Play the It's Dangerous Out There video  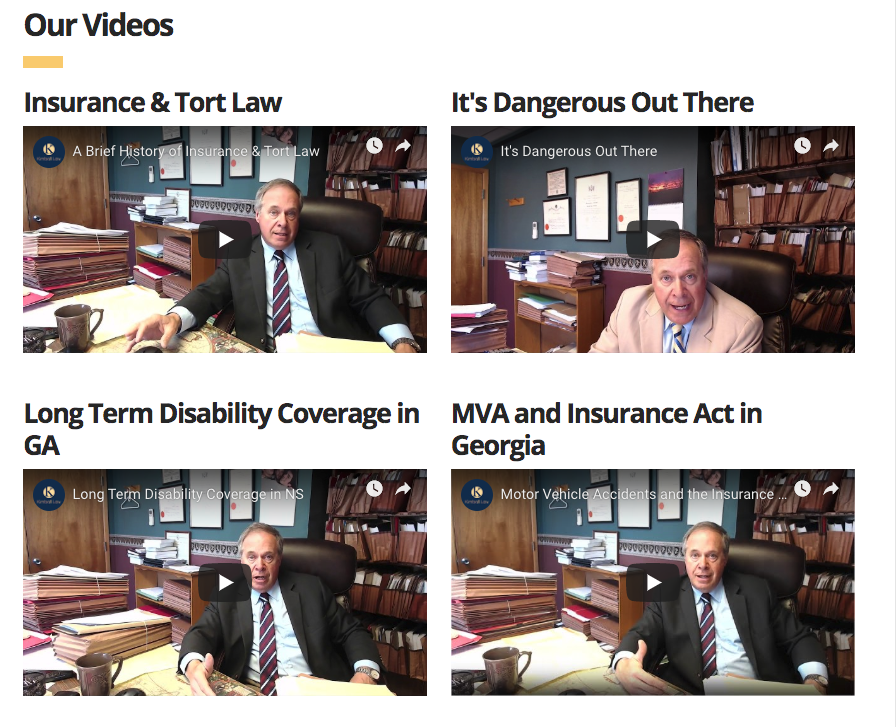[653, 239]
